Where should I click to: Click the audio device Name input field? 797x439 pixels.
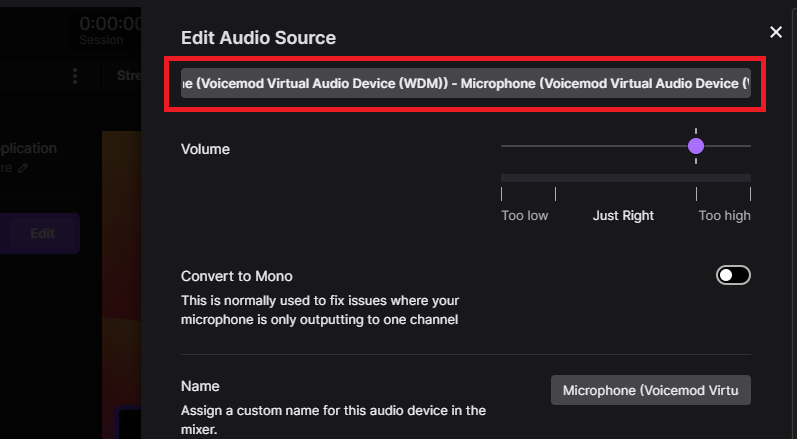(x=651, y=390)
